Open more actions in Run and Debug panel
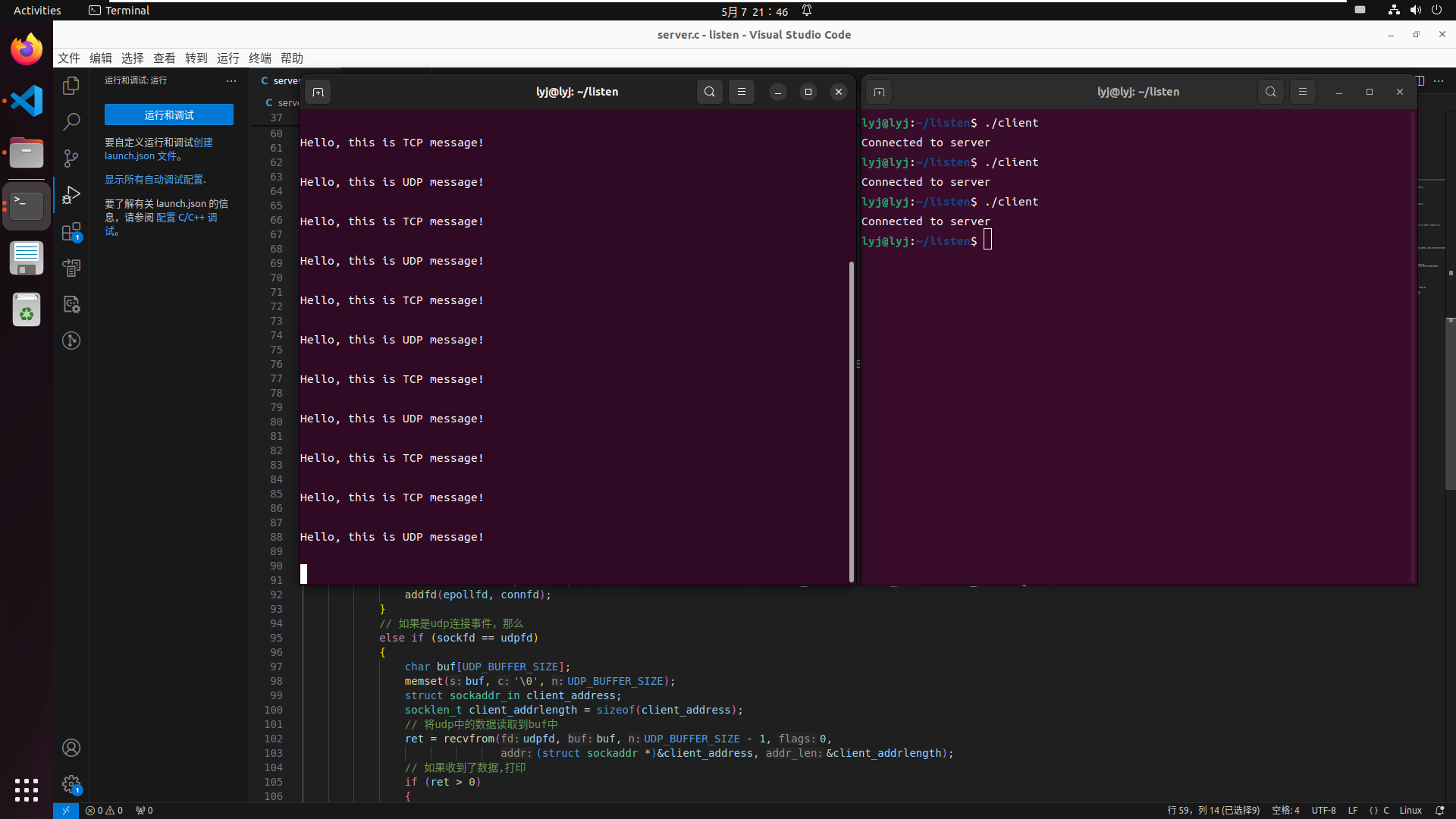The image size is (1456, 819). point(231,80)
